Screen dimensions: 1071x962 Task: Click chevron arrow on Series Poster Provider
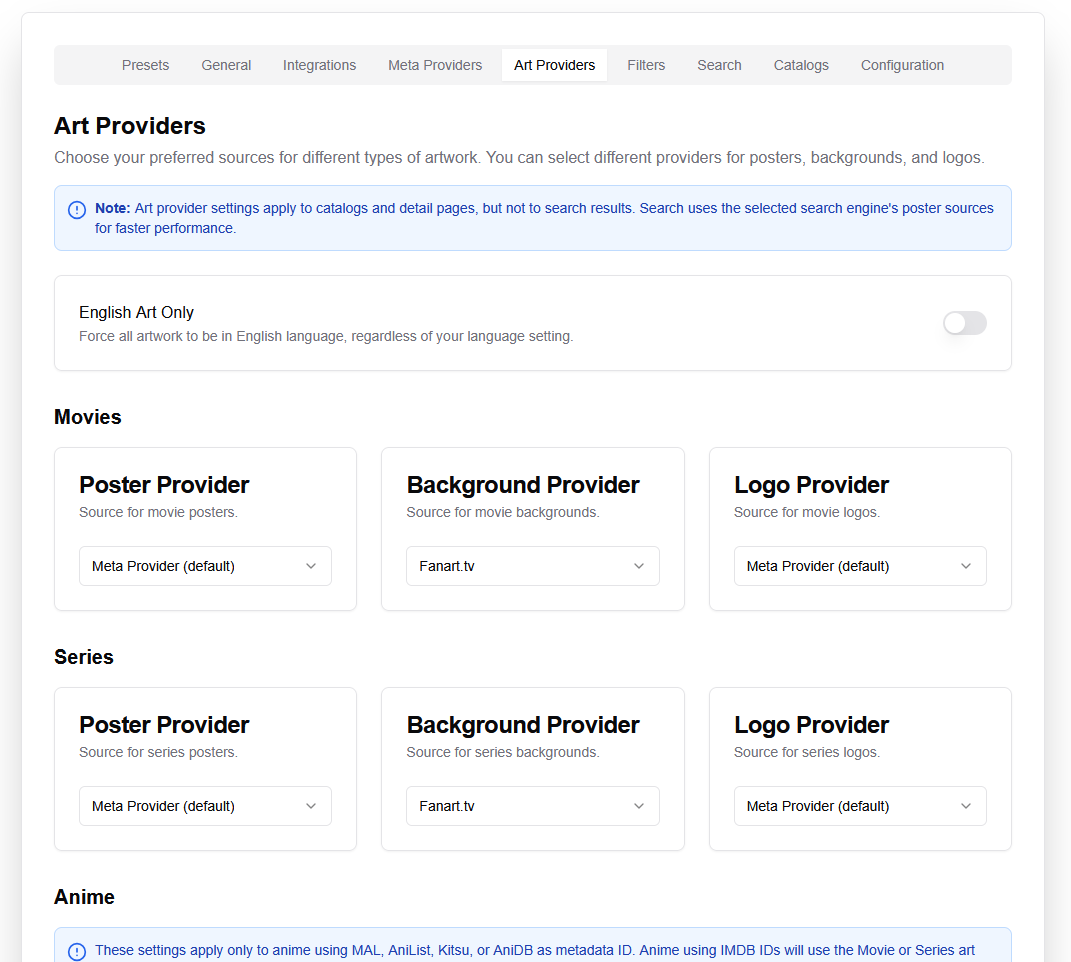tap(311, 806)
